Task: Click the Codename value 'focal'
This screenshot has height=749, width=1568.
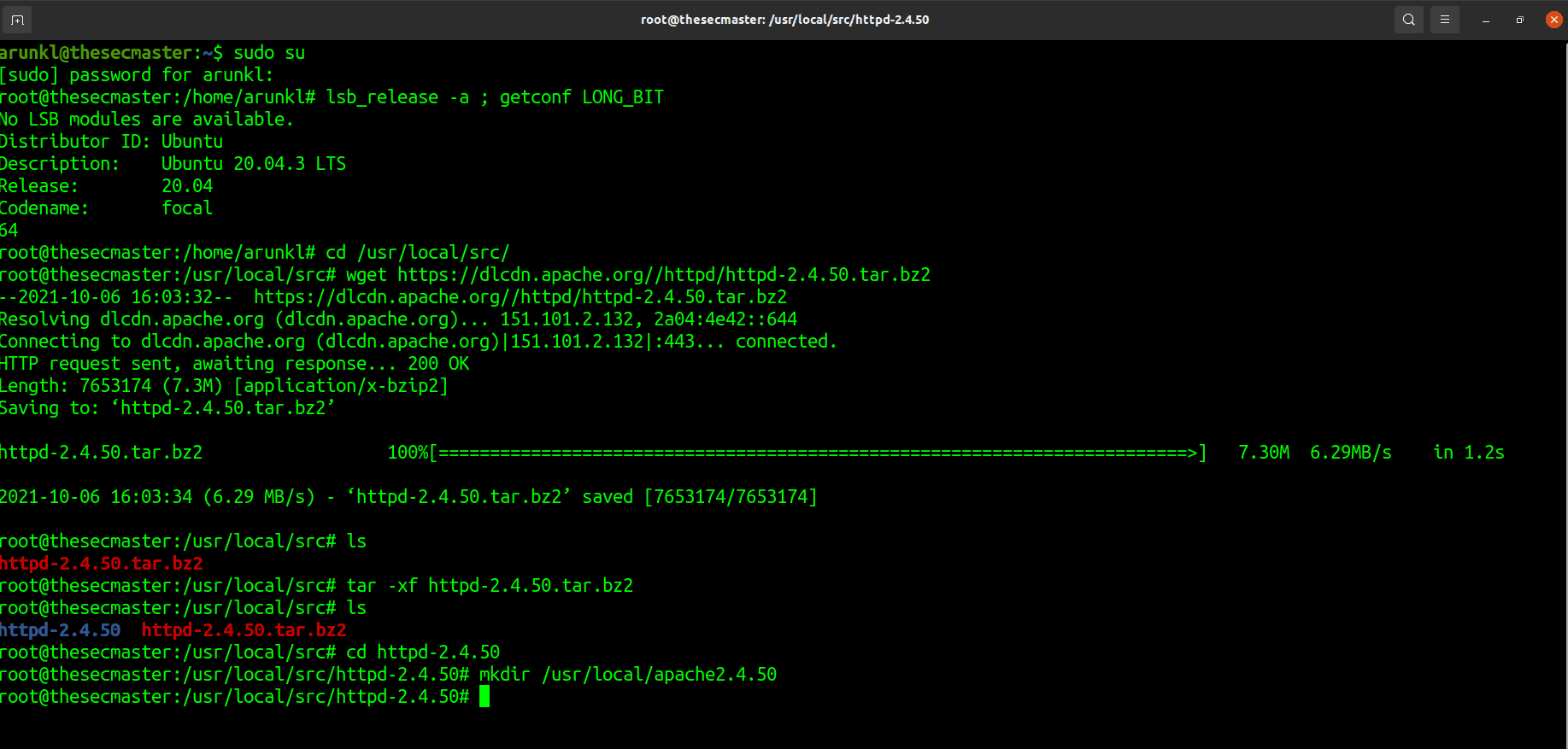Action: pos(187,208)
